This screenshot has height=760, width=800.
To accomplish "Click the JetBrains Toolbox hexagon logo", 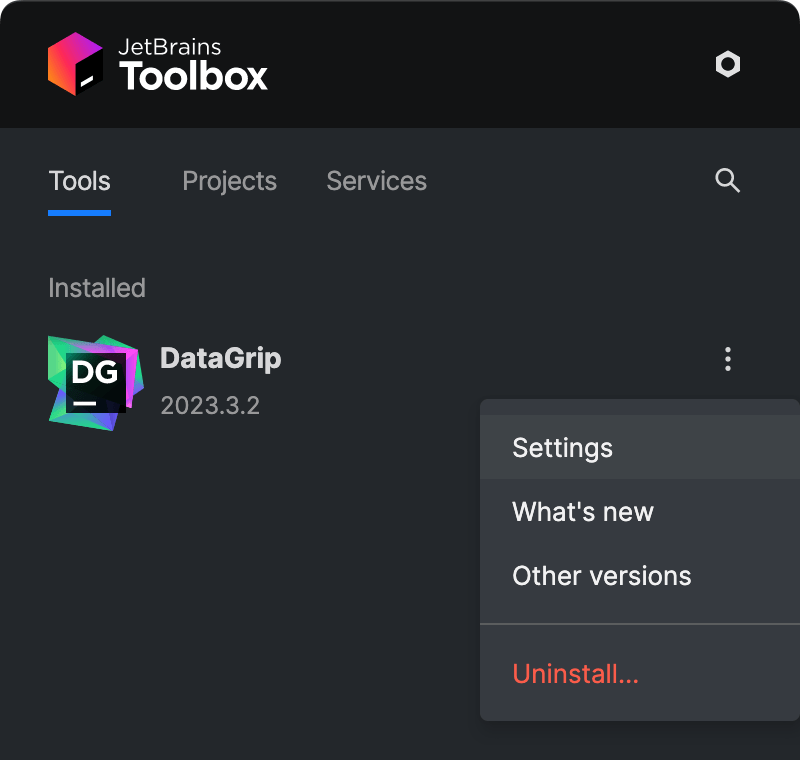I will pyautogui.click(x=75, y=64).
